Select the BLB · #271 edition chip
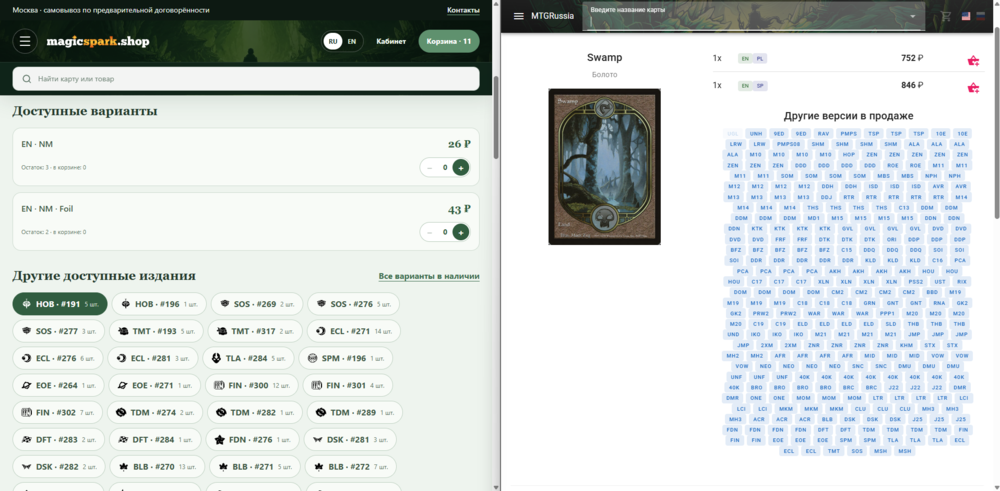The width and height of the screenshot is (1000, 491). (255, 467)
